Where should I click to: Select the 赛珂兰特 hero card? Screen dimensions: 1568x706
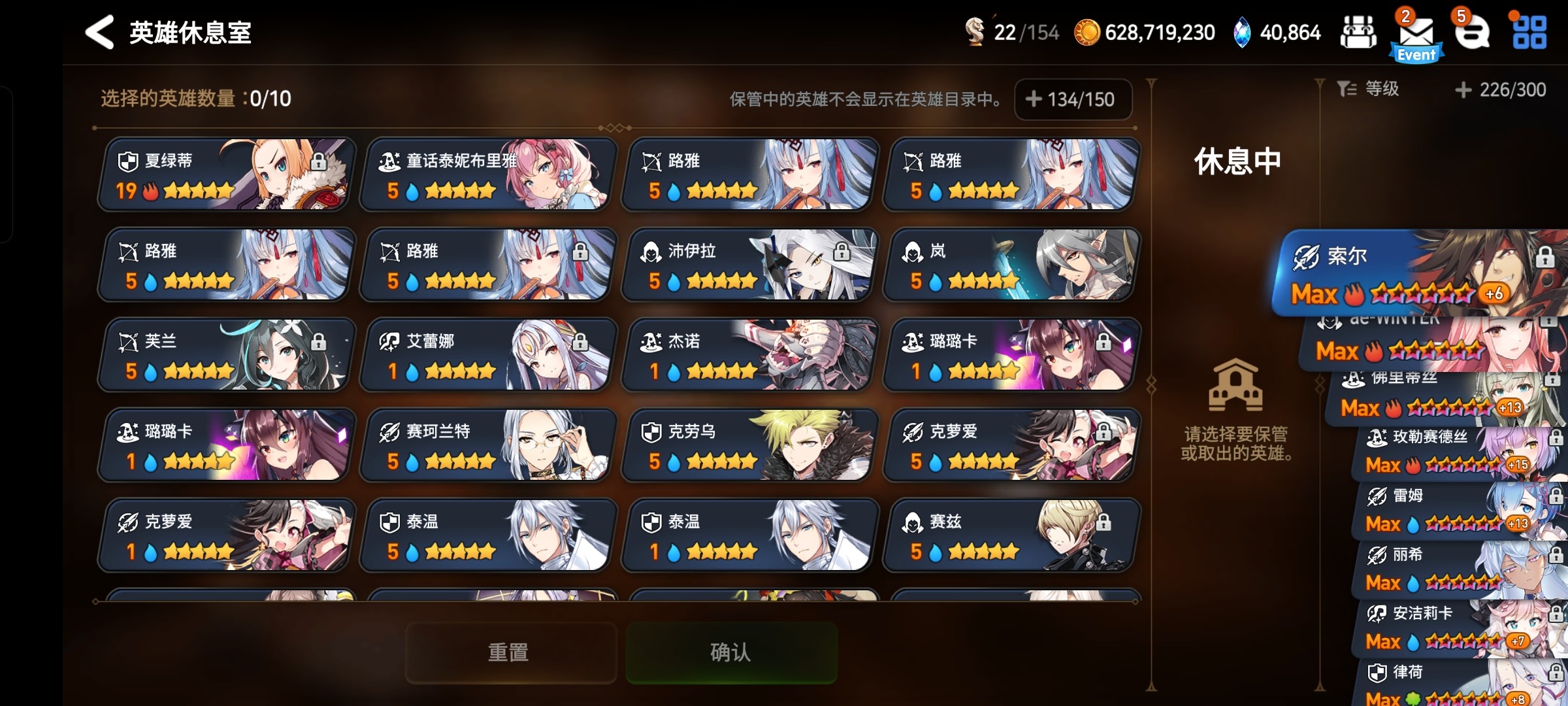pyautogui.click(x=488, y=445)
